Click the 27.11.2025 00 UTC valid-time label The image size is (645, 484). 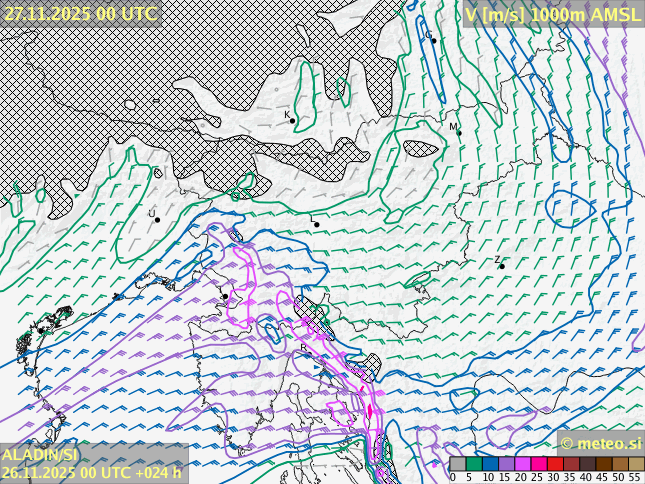pos(80,13)
